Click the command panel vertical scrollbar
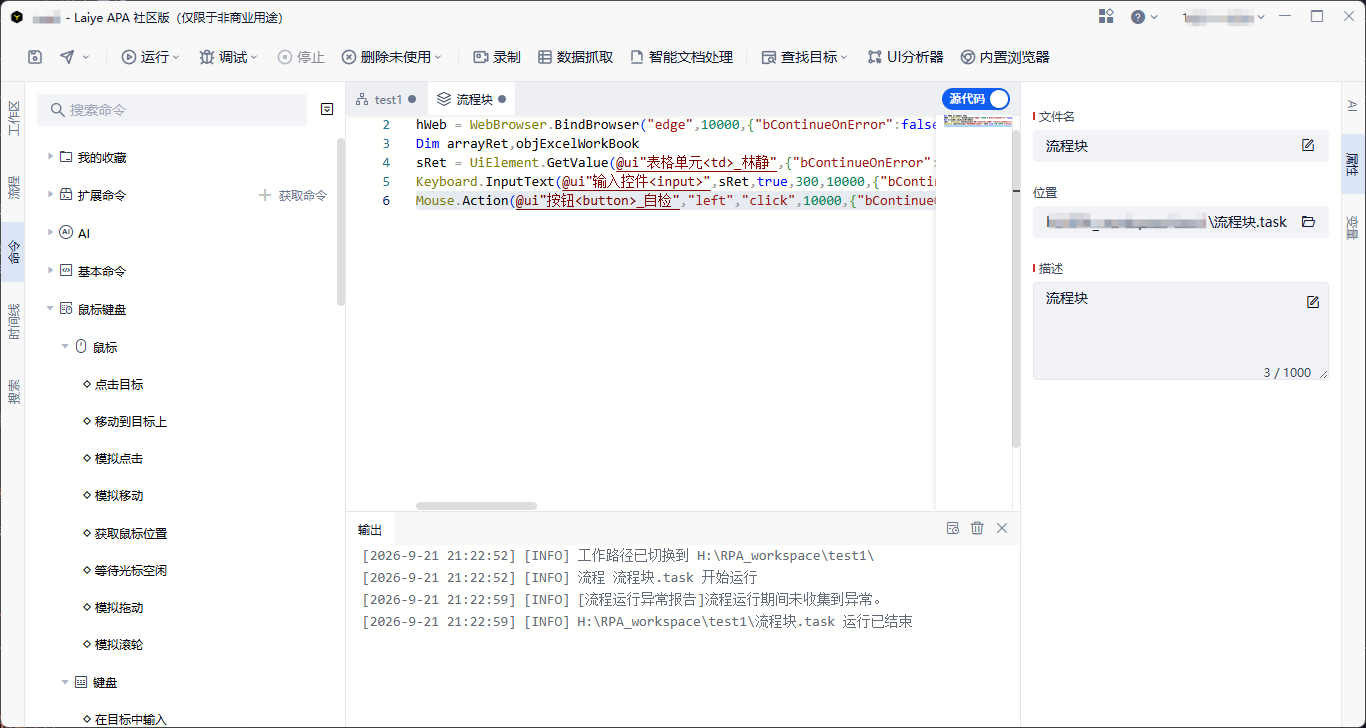 [341, 220]
